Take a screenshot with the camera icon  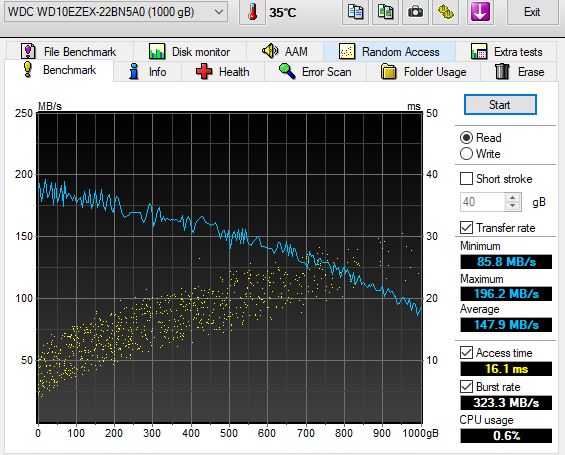[415, 12]
